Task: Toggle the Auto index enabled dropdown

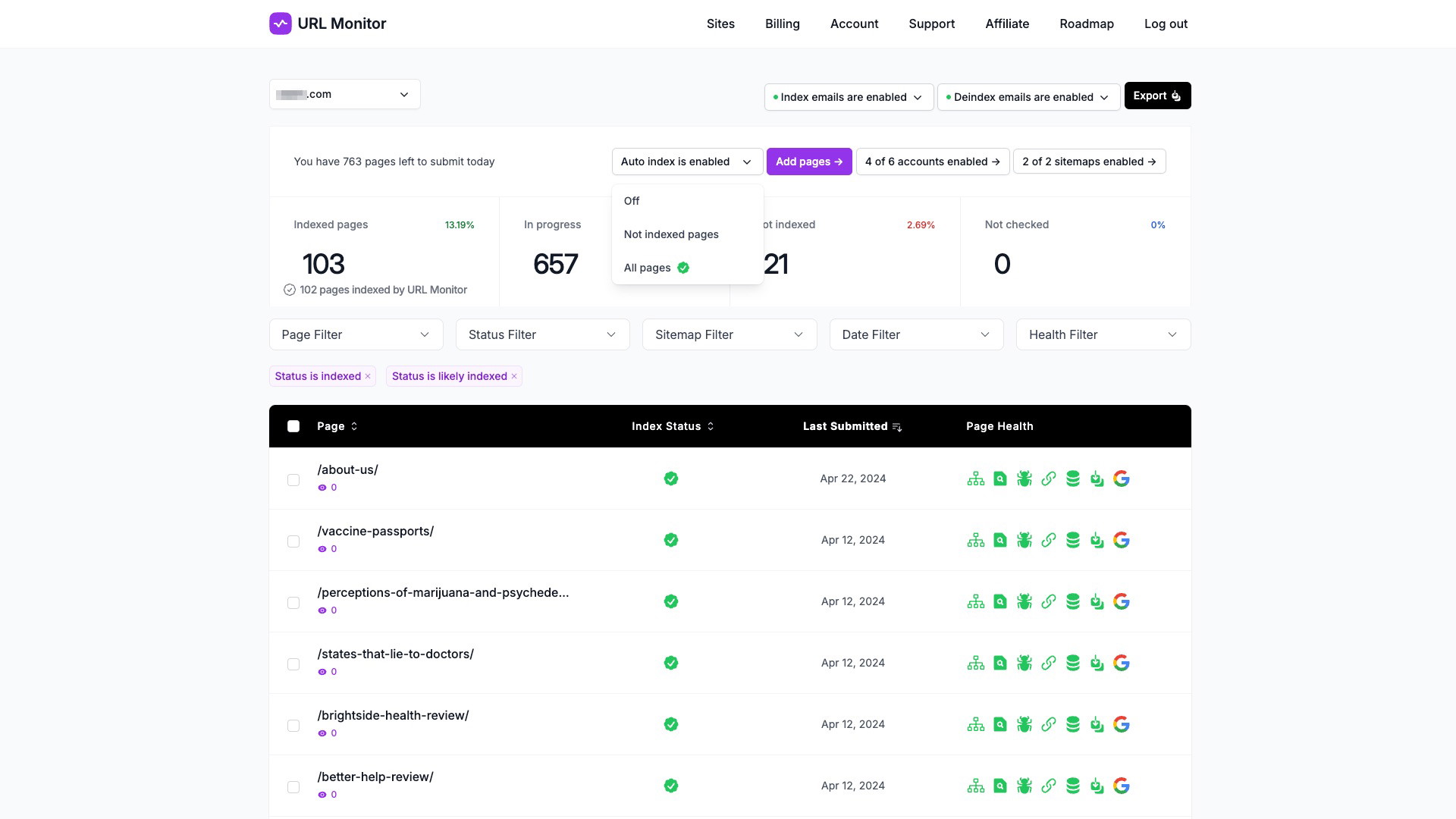Action: coord(686,161)
